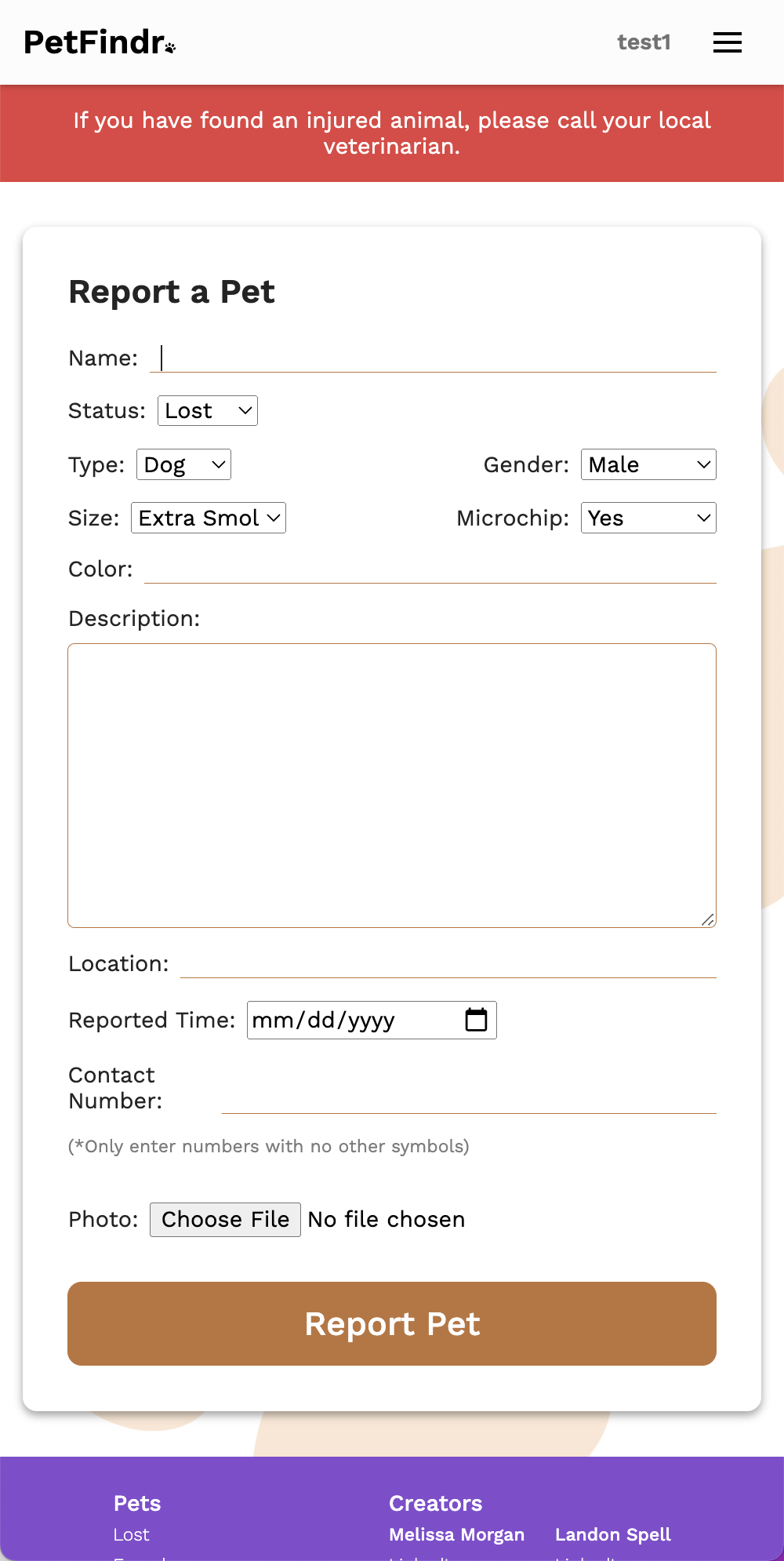
Task: Click the PetFindr logo
Action: [x=100, y=42]
